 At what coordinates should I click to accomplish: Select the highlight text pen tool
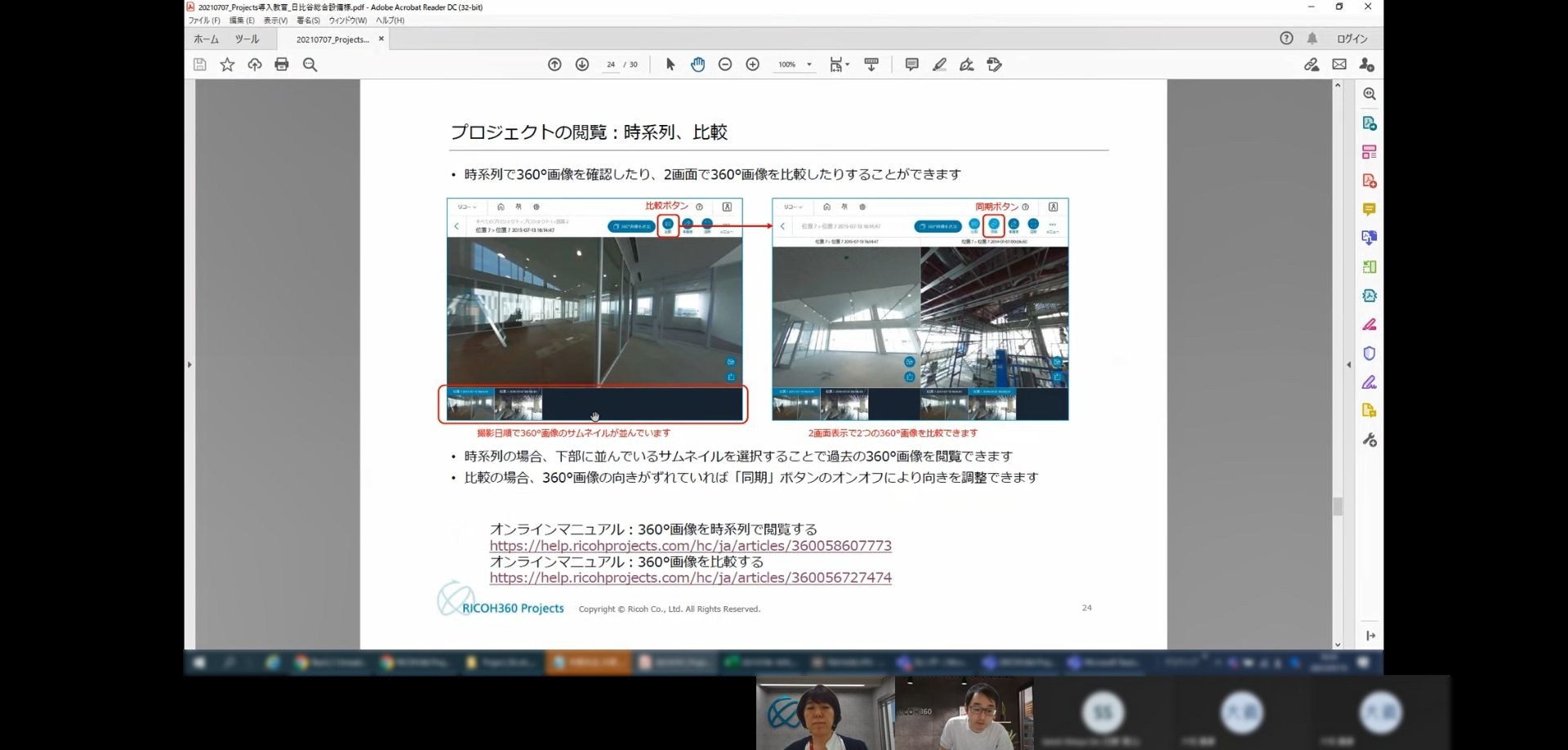click(x=940, y=65)
